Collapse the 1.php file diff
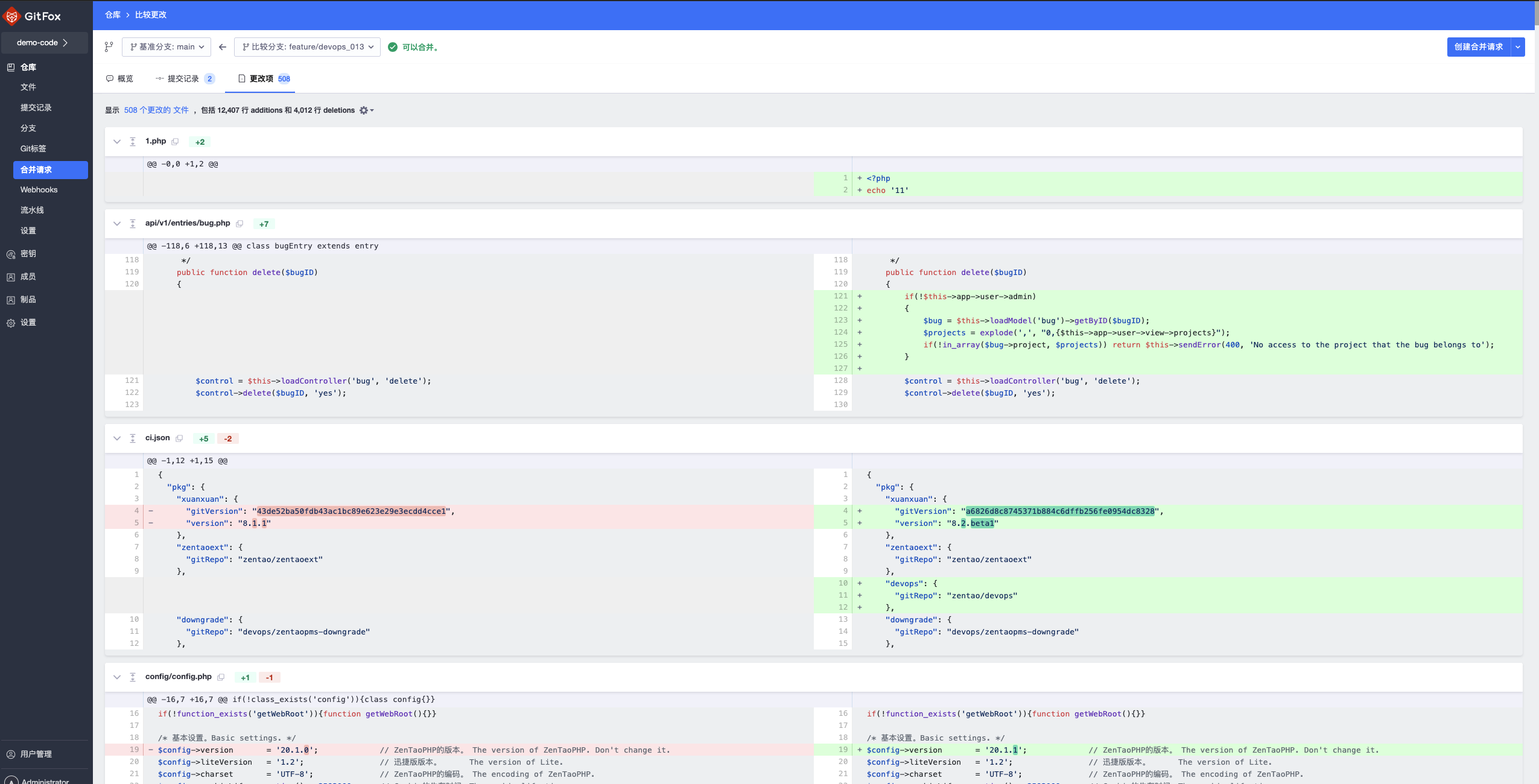Image resolution: width=1539 pixels, height=784 pixels. pos(117,142)
